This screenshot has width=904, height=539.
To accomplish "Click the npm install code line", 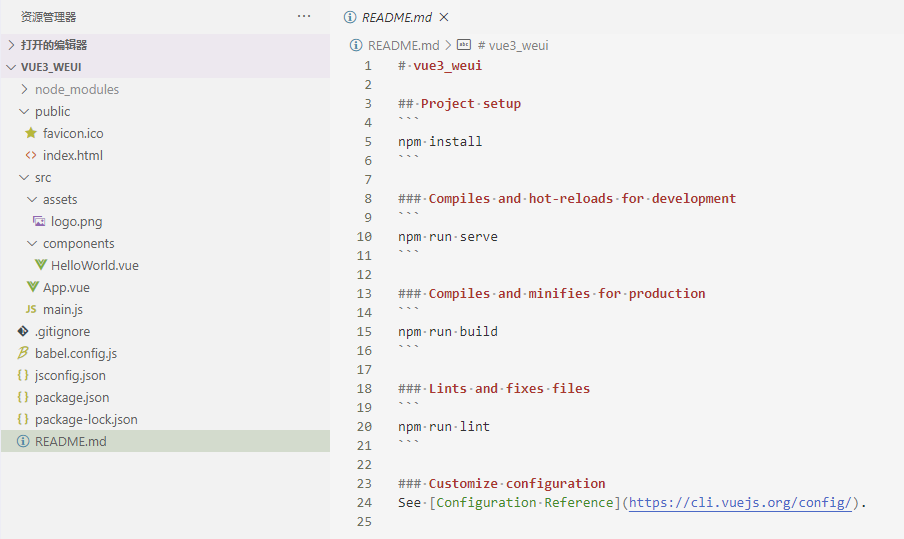I will point(440,141).
